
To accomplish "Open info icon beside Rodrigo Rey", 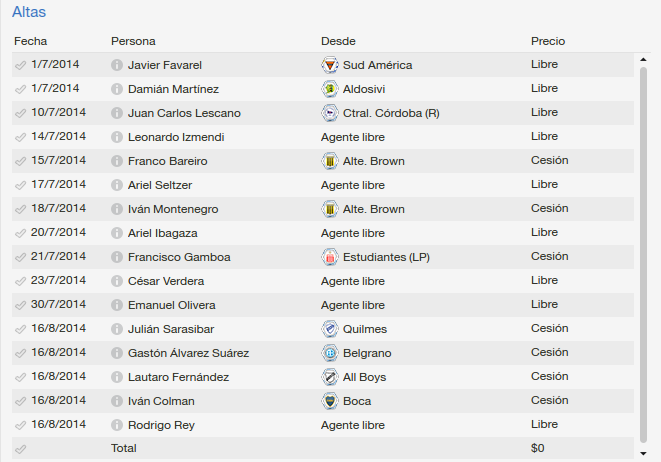I will coord(117,425).
